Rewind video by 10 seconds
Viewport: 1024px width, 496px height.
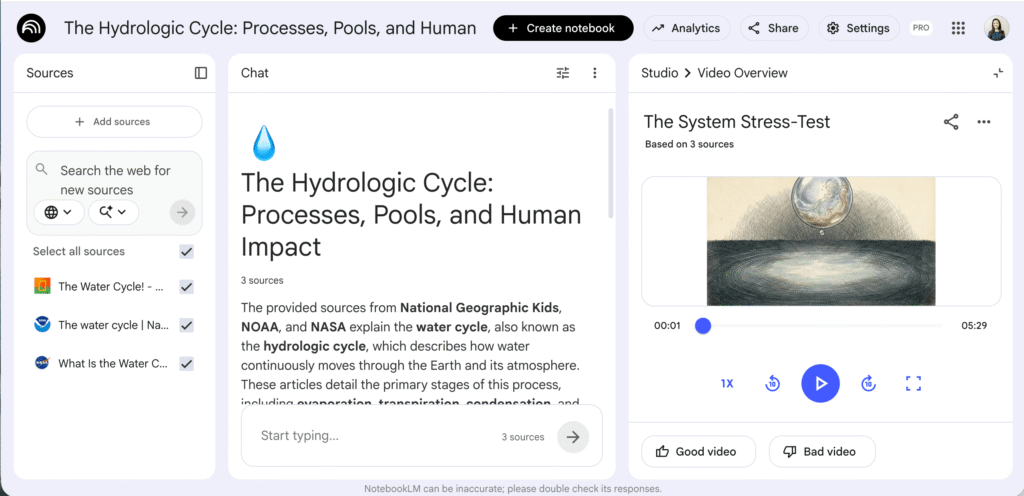pyautogui.click(x=773, y=383)
